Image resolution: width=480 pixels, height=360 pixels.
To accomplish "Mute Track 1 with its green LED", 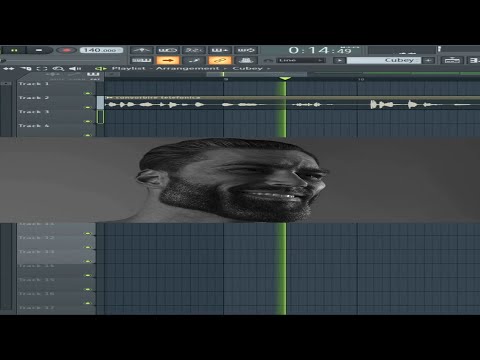I will click(x=88, y=93).
